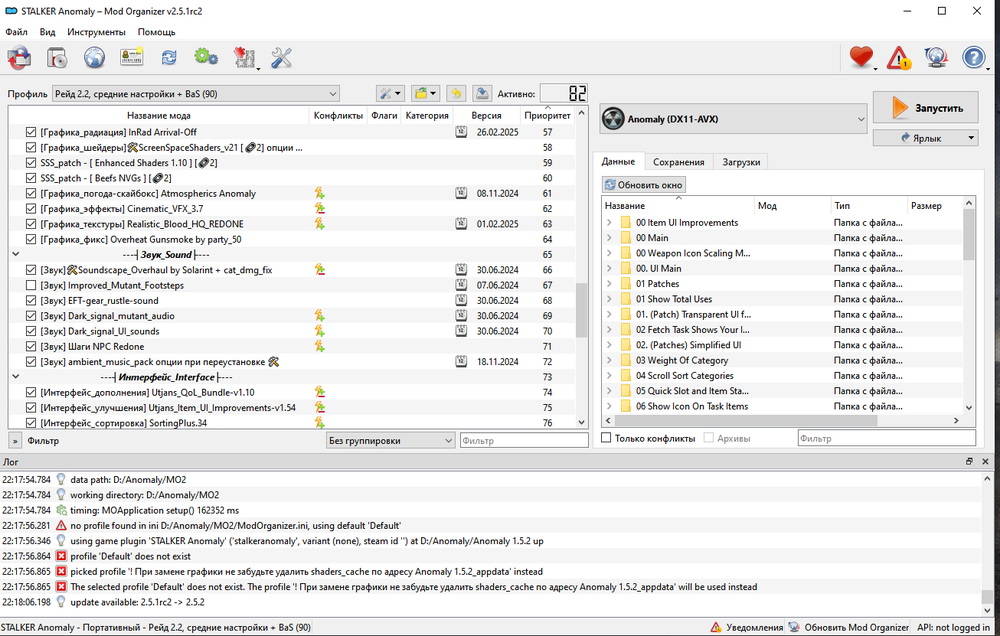
Task: Click the install mod from archive icon
Action: [x=57, y=58]
